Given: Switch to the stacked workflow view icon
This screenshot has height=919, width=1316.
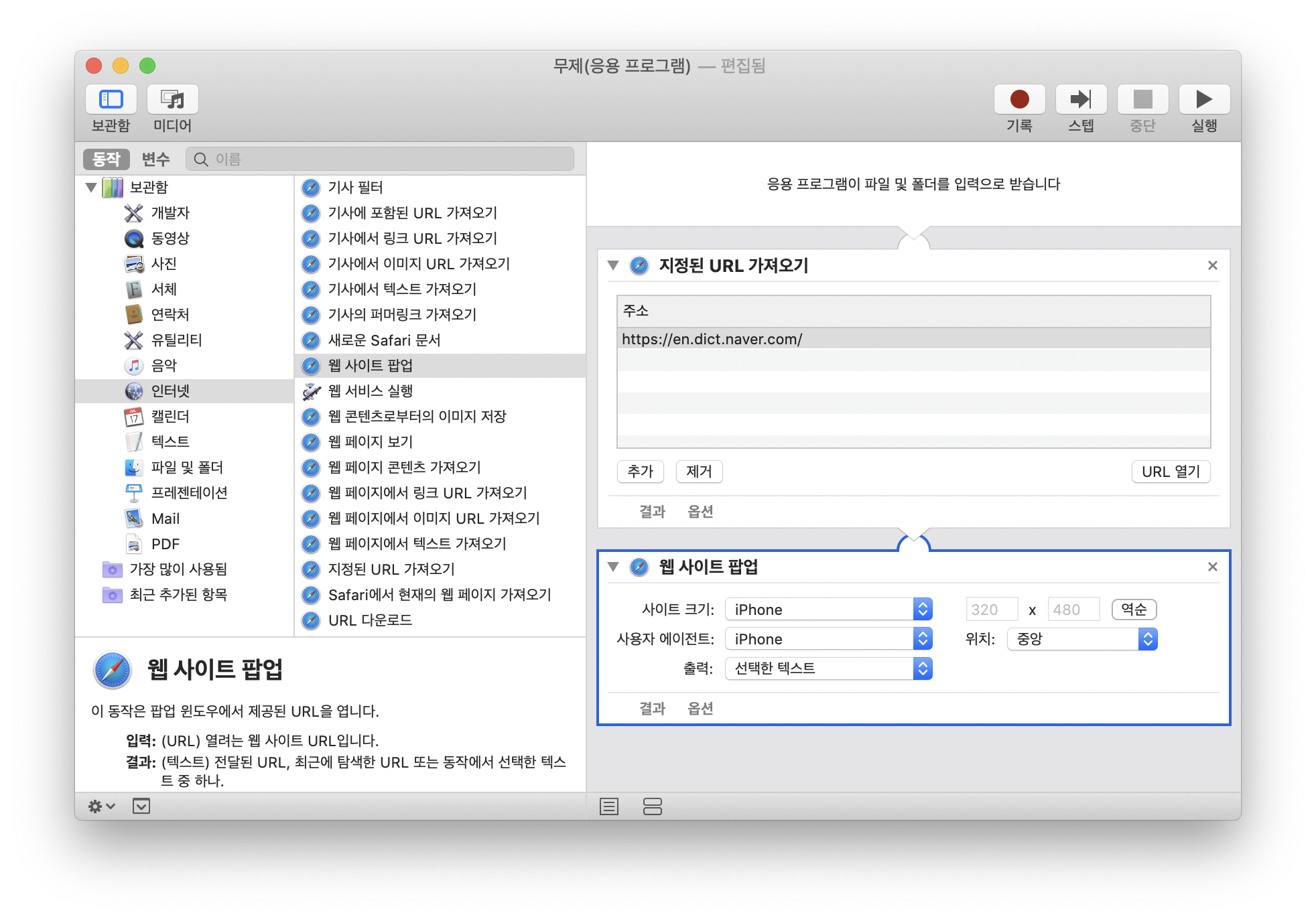Looking at the screenshot, I should tap(652, 806).
